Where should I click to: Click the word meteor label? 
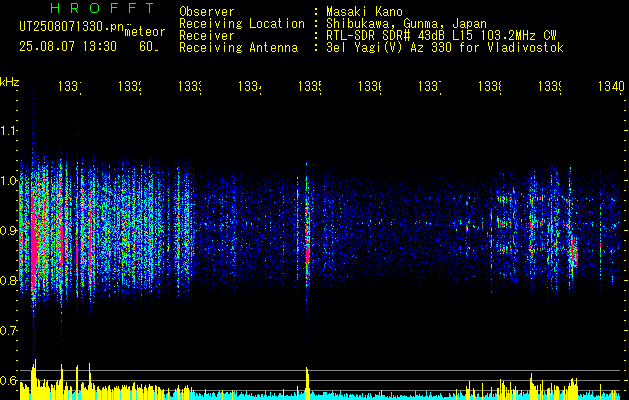[x=145, y=32]
